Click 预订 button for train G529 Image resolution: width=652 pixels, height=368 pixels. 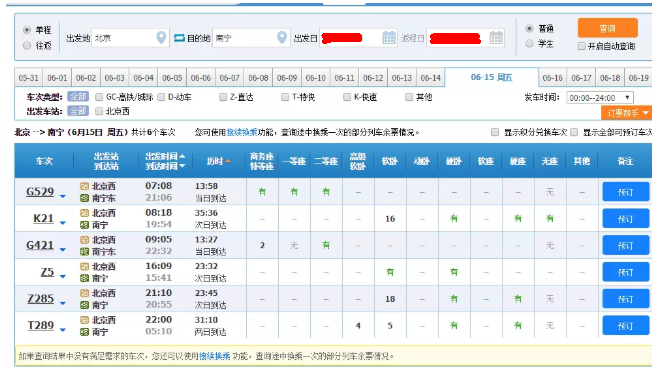[x=625, y=192]
